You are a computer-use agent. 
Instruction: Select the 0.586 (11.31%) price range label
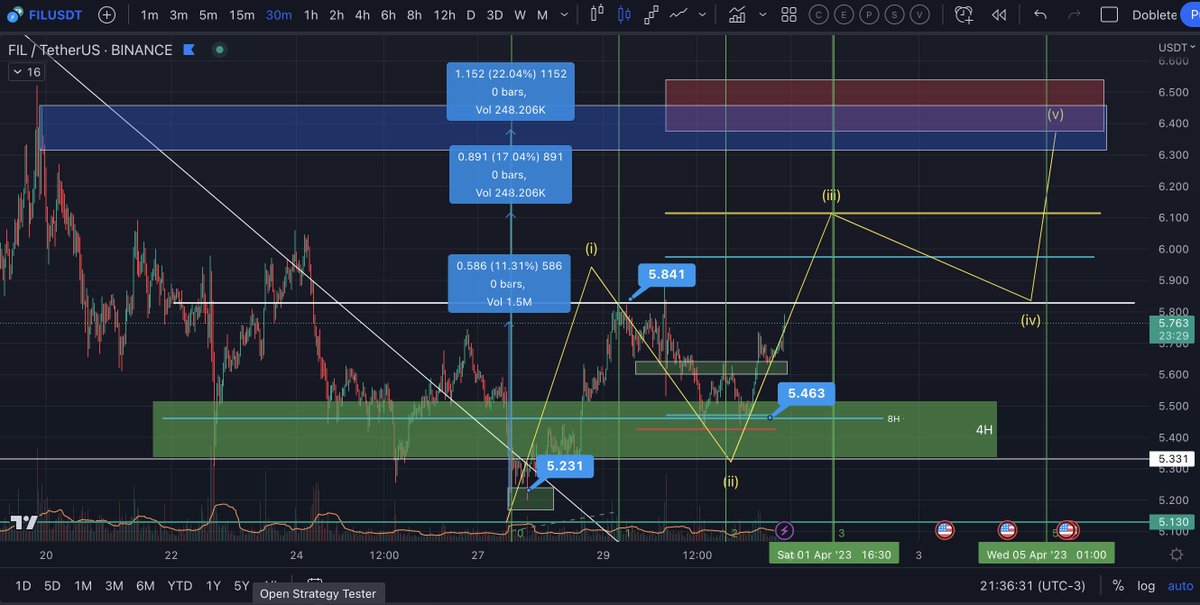[x=510, y=283]
